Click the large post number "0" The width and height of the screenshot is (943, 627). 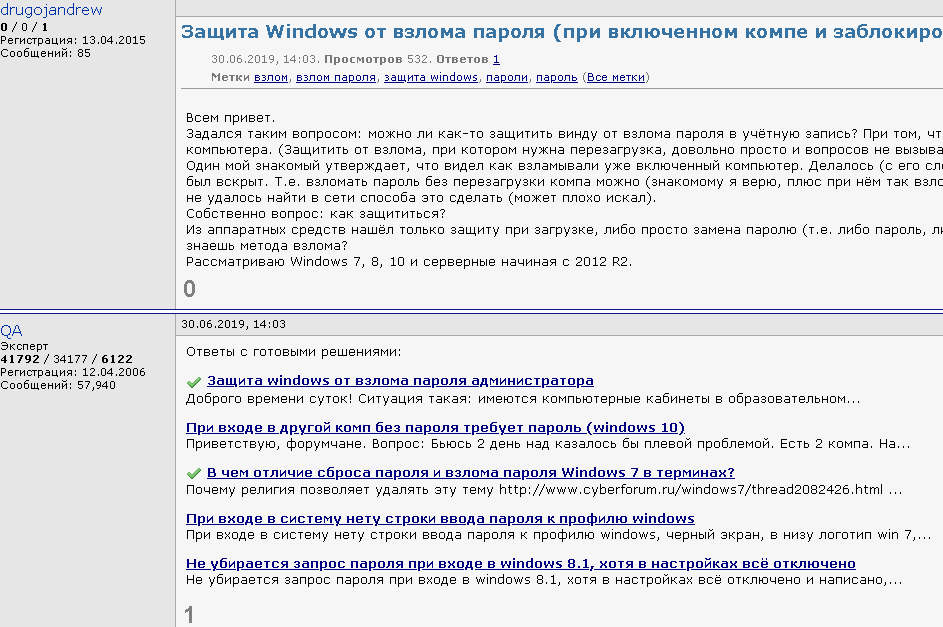tap(189, 289)
